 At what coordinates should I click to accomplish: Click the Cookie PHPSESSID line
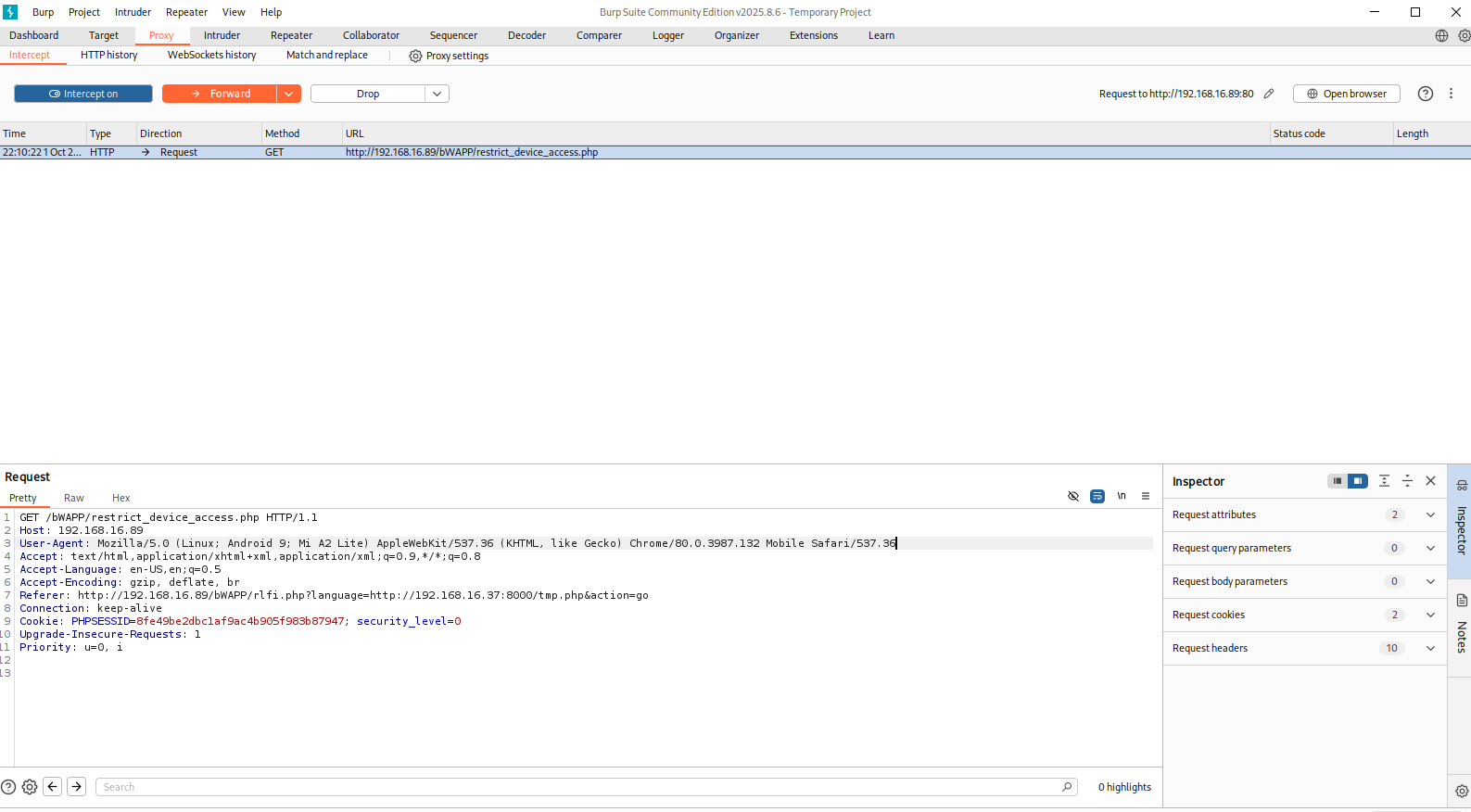tap(240, 621)
